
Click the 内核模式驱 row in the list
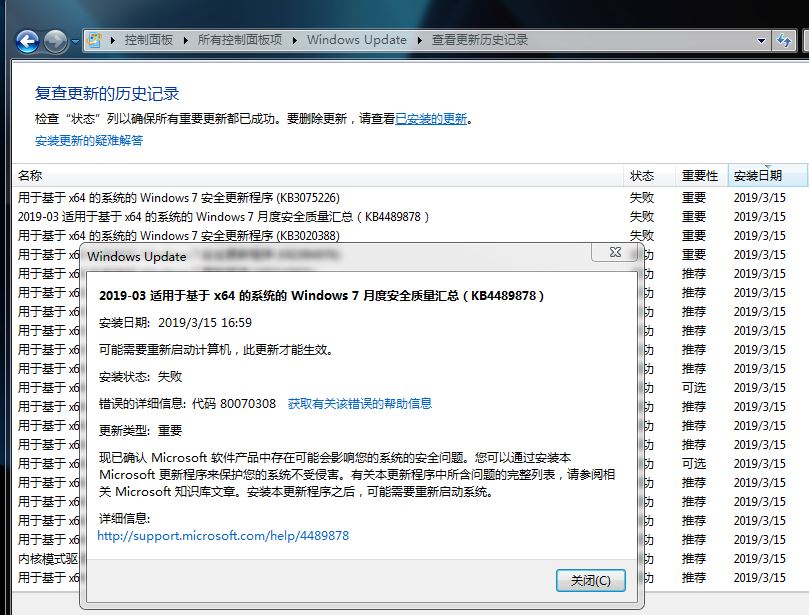click(47, 559)
